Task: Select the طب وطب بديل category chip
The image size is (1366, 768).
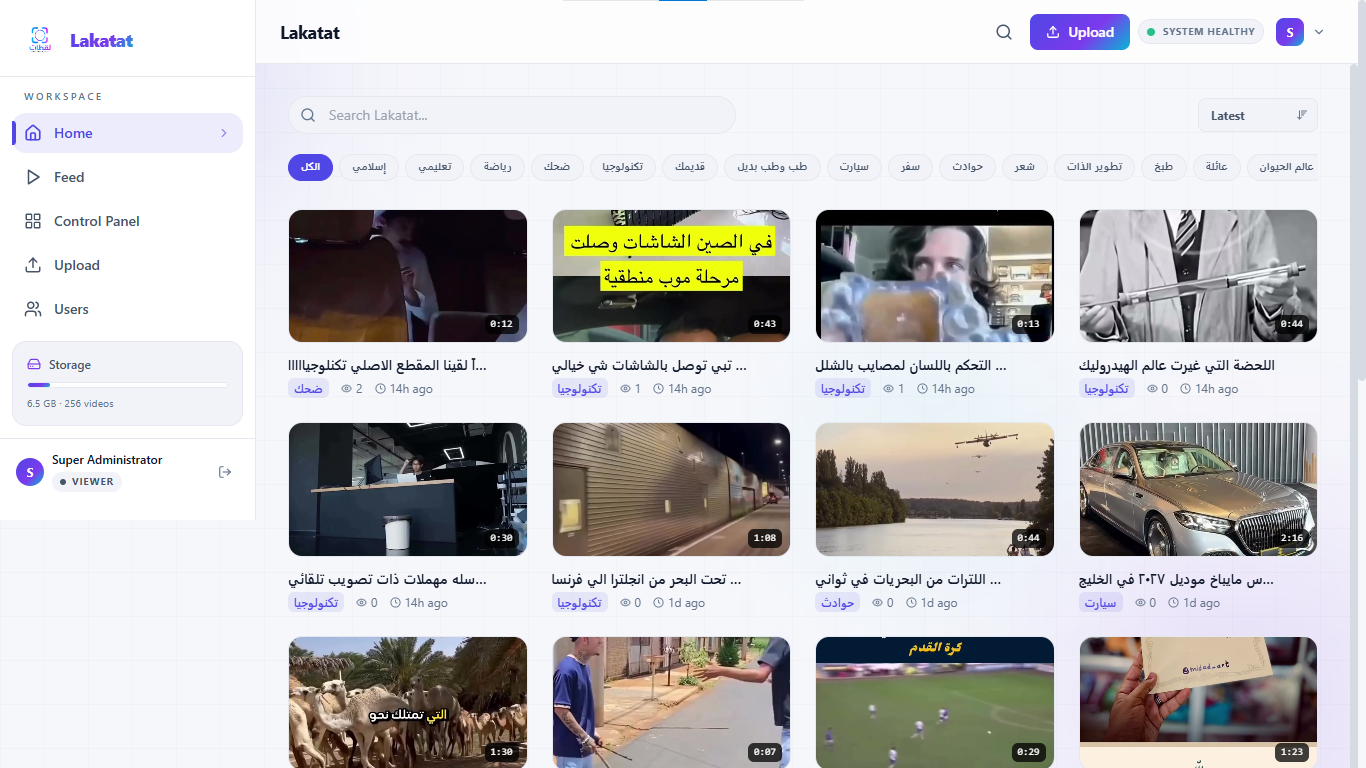Action: coord(772,167)
